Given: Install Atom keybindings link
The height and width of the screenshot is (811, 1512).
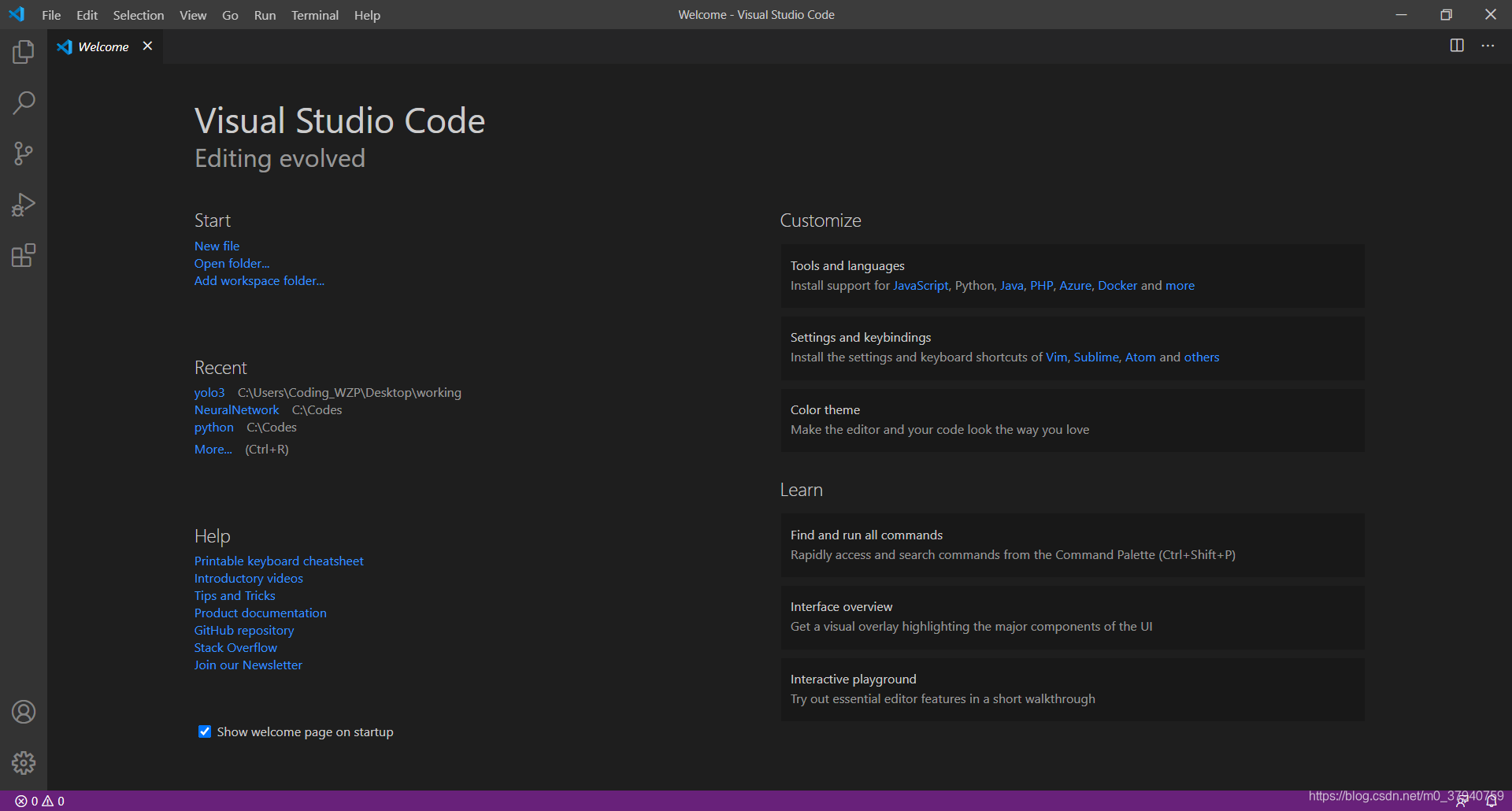Looking at the screenshot, I should (1140, 357).
